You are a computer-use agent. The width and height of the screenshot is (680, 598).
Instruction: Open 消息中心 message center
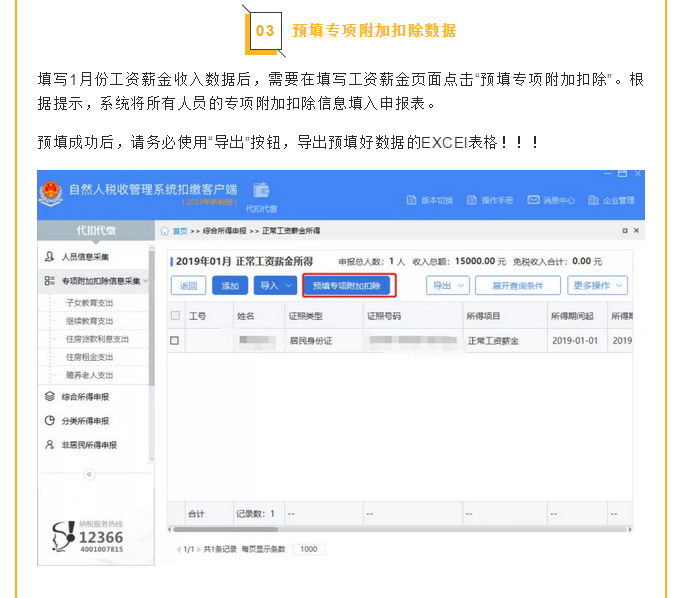point(551,200)
